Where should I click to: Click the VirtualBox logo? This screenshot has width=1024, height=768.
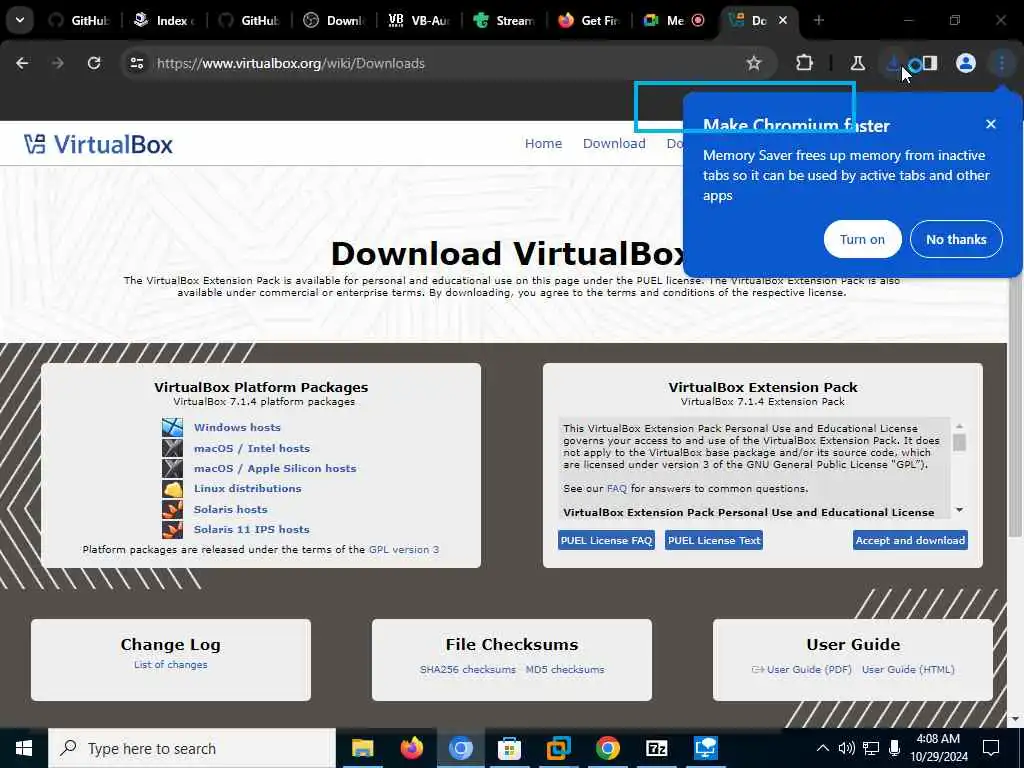pos(98,144)
